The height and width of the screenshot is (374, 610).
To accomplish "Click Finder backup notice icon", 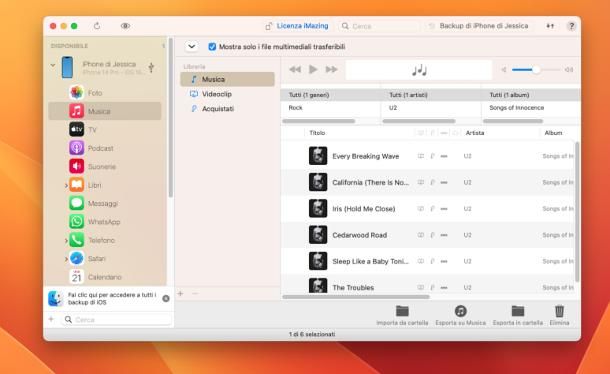I will (55, 298).
